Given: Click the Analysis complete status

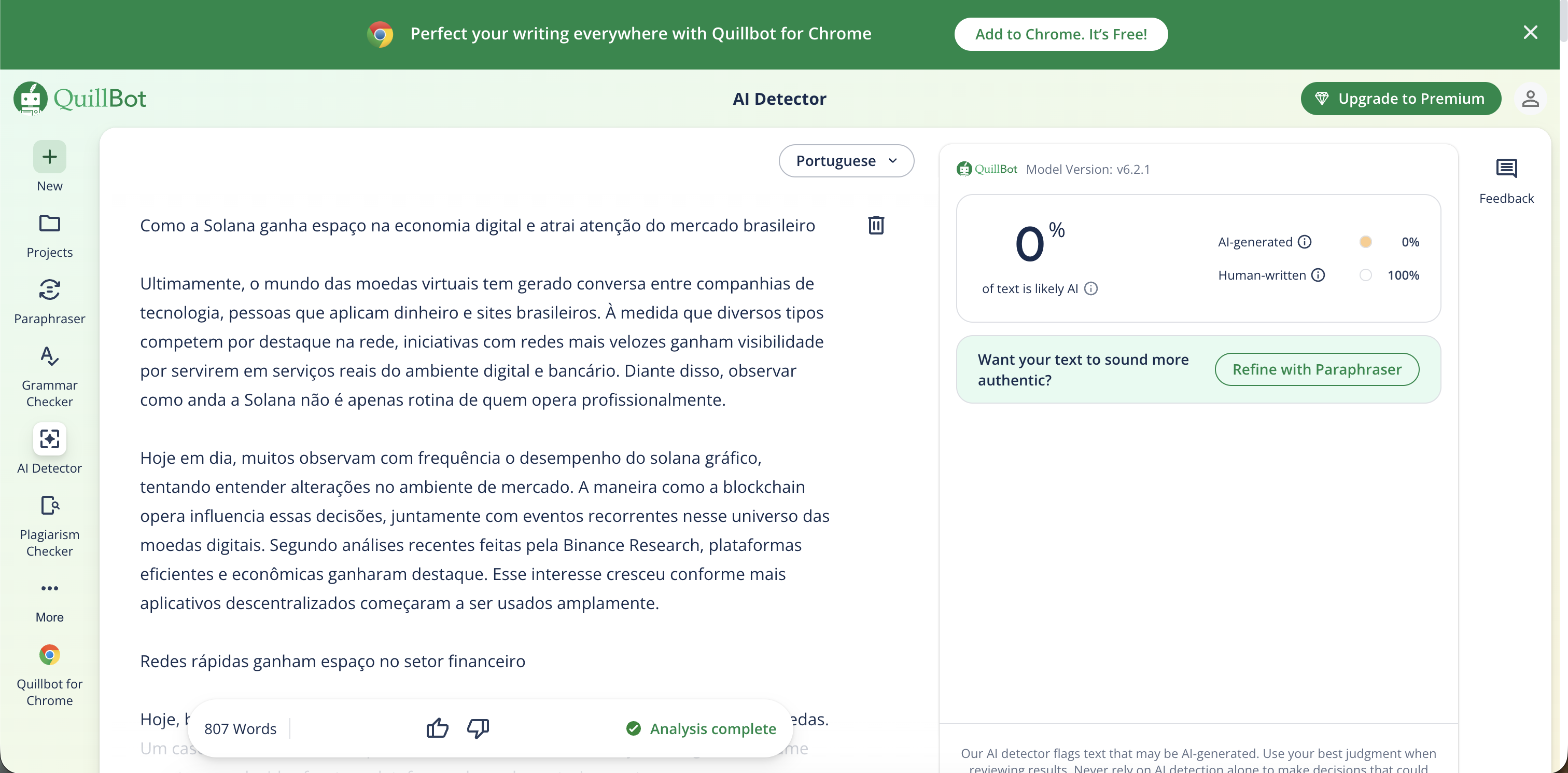Looking at the screenshot, I should point(701,728).
